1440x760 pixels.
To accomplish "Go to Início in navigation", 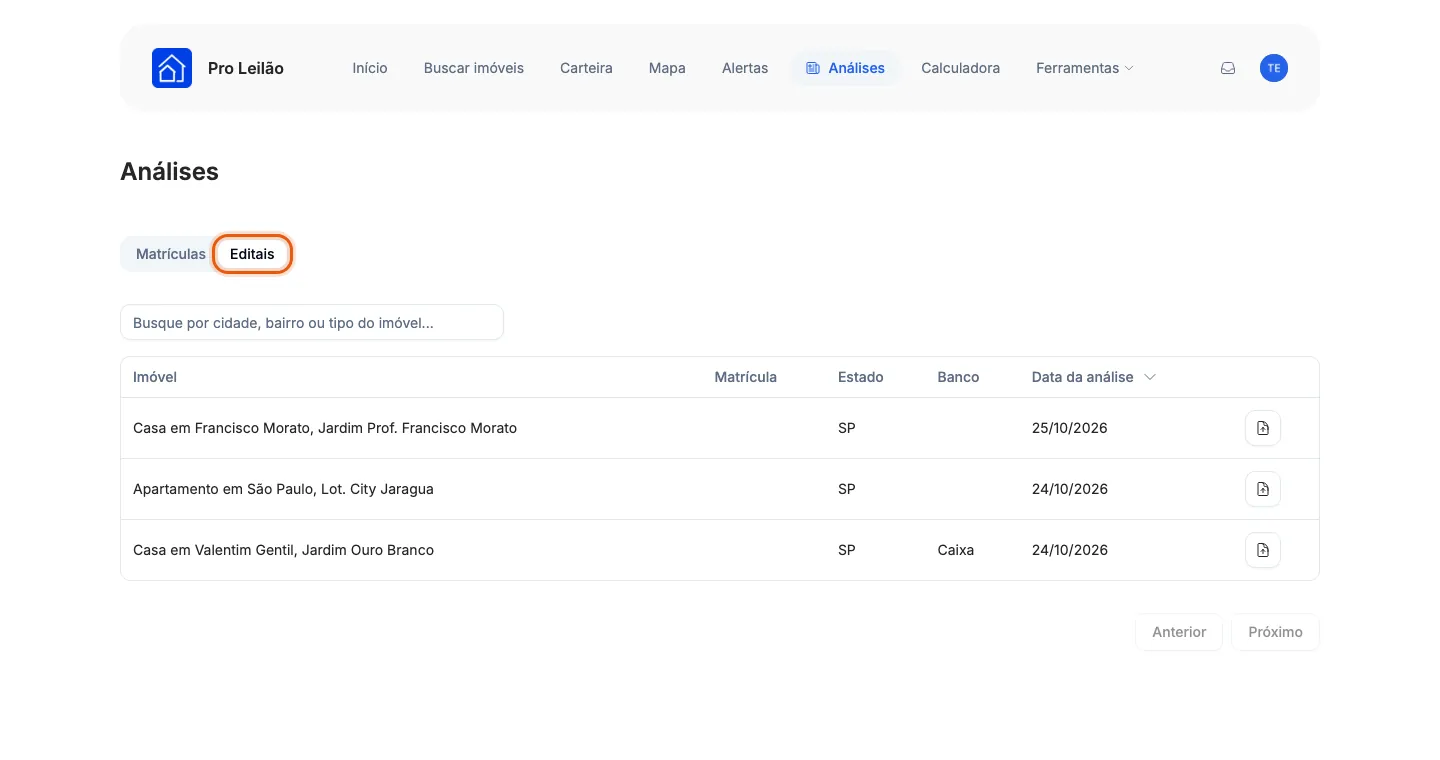I will pyautogui.click(x=370, y=68).
